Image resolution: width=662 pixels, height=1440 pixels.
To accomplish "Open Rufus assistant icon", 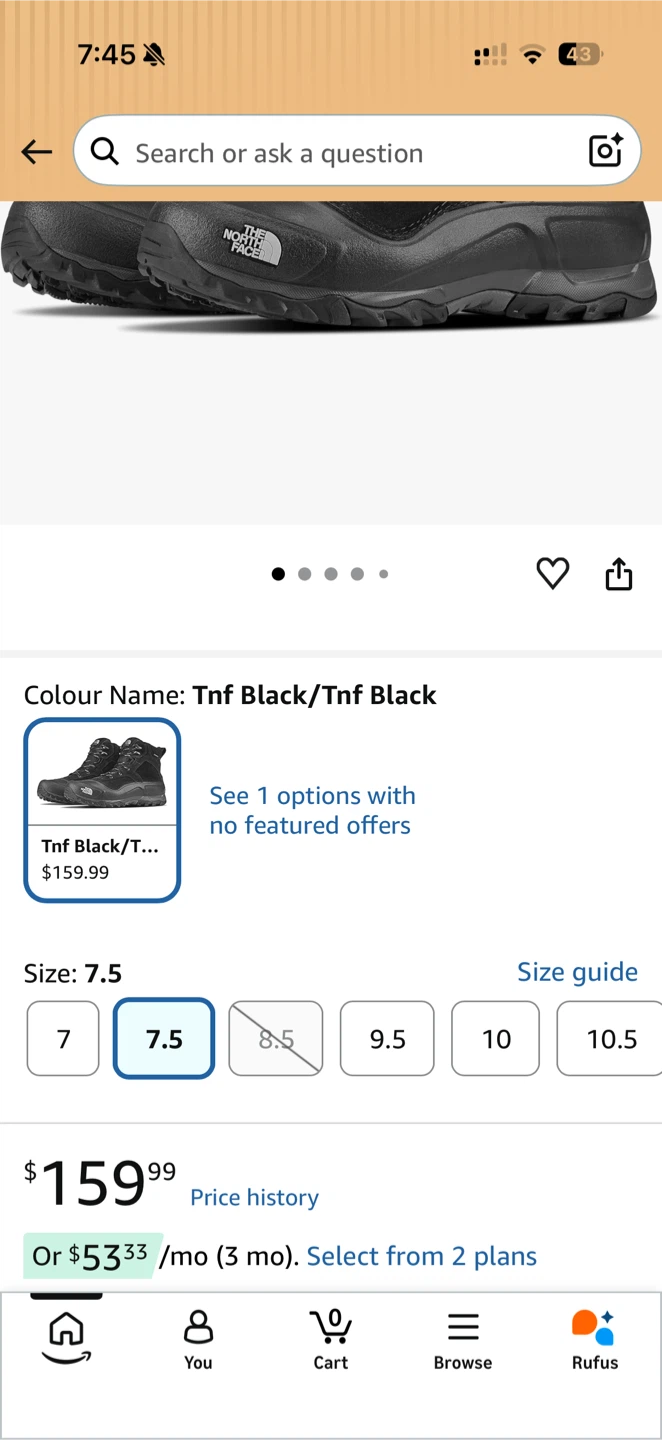I will tap(595, 1340).
